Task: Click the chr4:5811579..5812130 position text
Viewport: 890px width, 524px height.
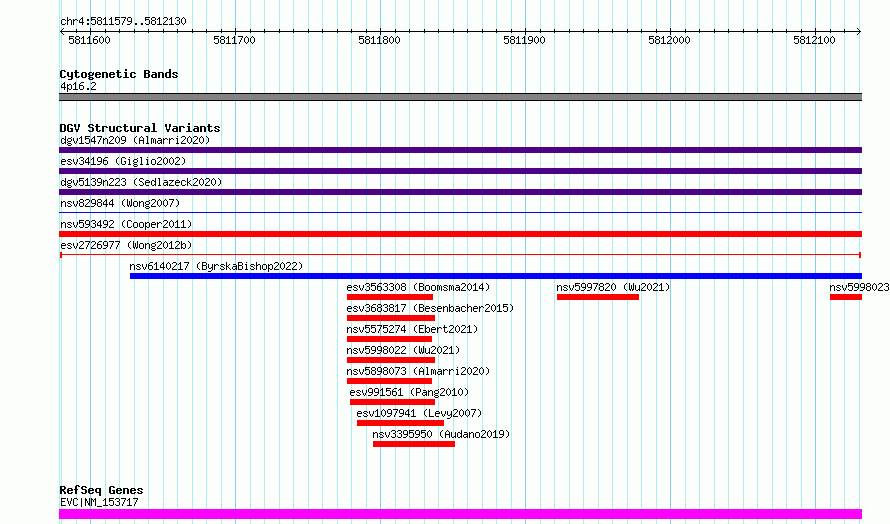Action: (x=123, y=21)
